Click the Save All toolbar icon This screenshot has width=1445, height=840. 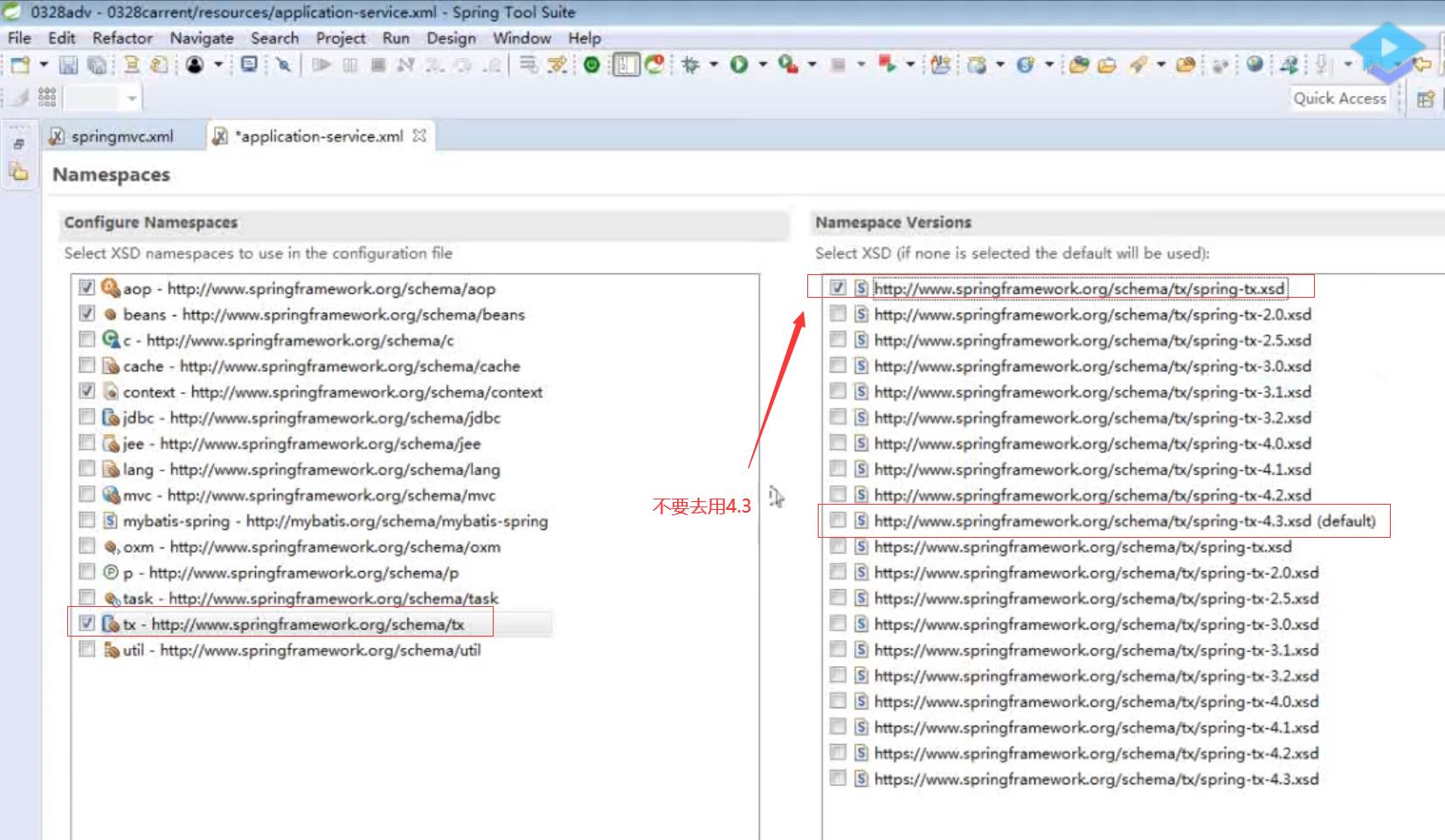click(97, 65)
